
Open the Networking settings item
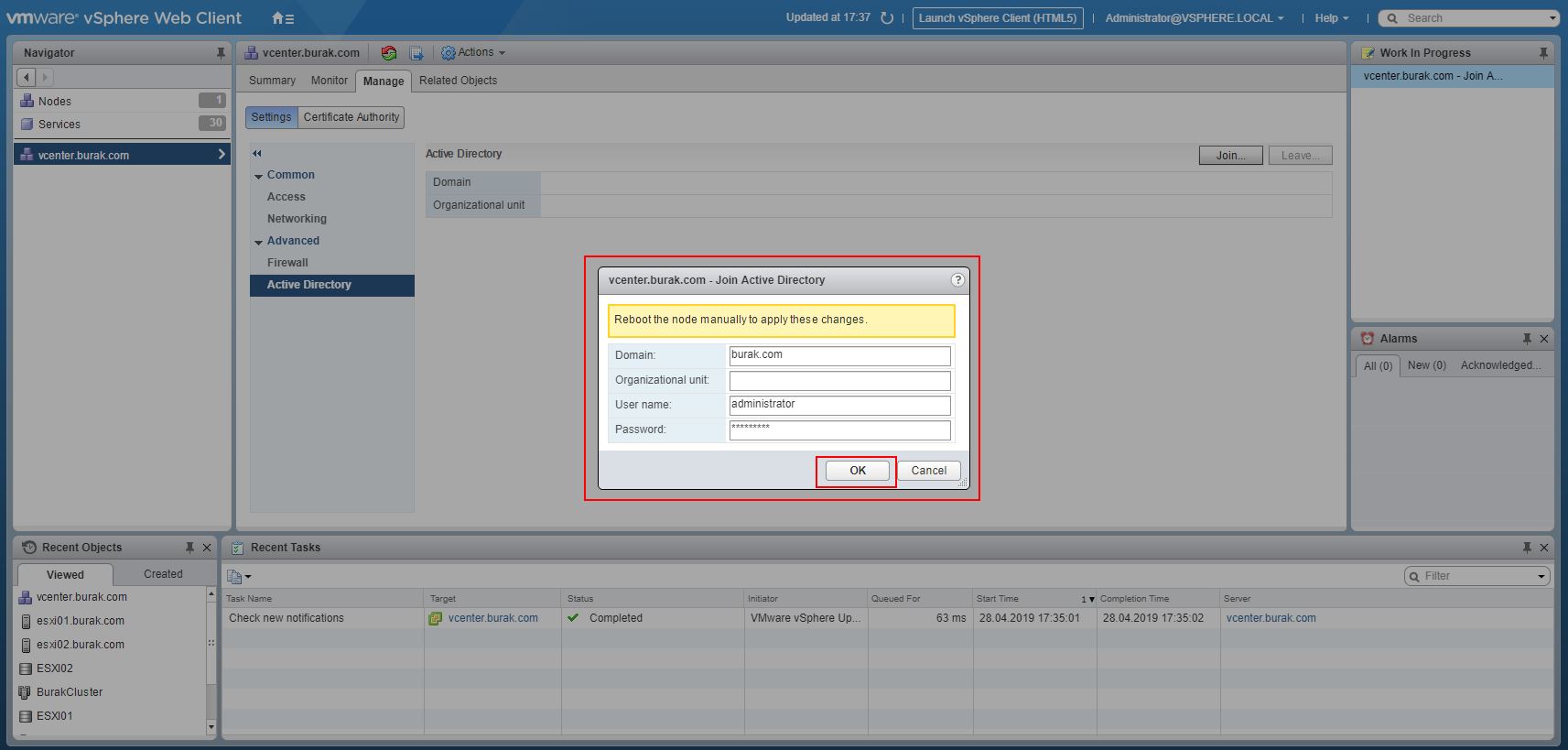(297, 219)
